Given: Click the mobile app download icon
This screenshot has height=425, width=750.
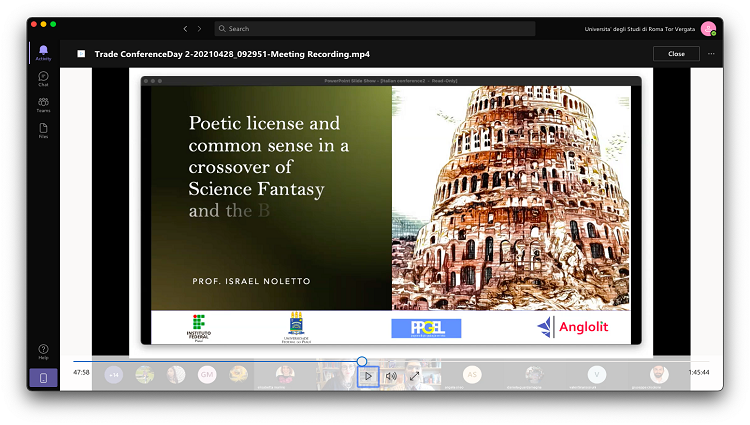Looking at the screenshot, I should (x=43, y=378).
